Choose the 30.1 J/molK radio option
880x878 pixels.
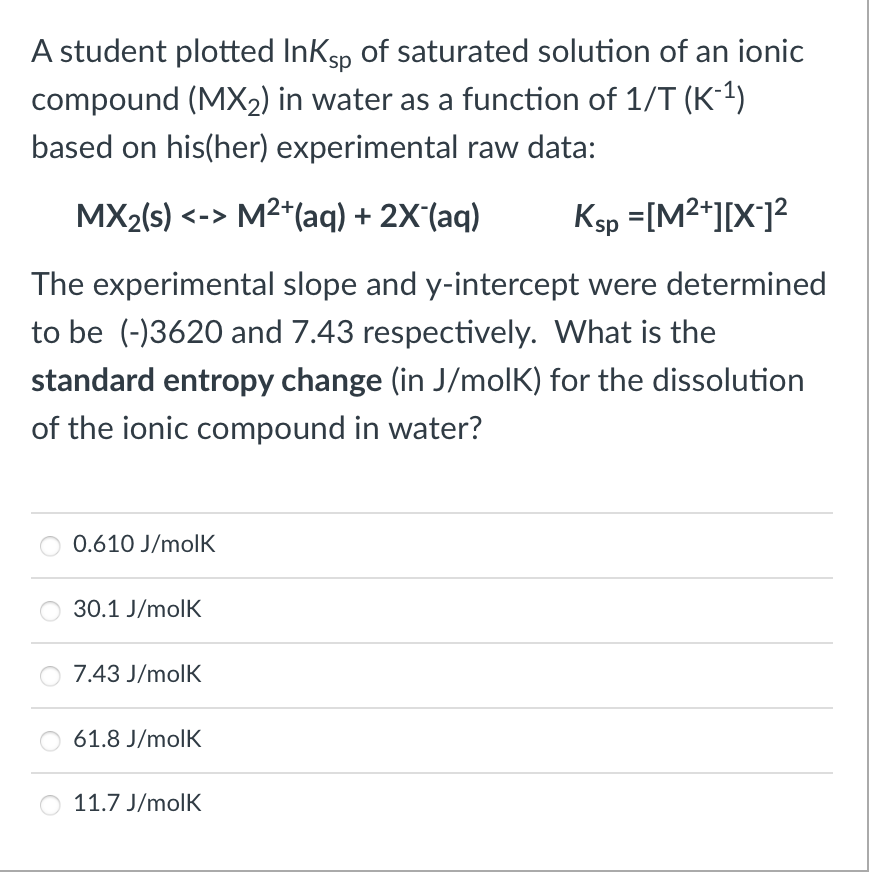[x=50, y=610]
